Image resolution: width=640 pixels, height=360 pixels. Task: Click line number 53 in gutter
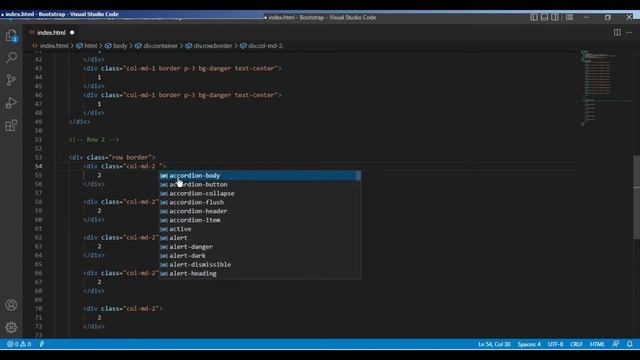(x=38, y=158)
